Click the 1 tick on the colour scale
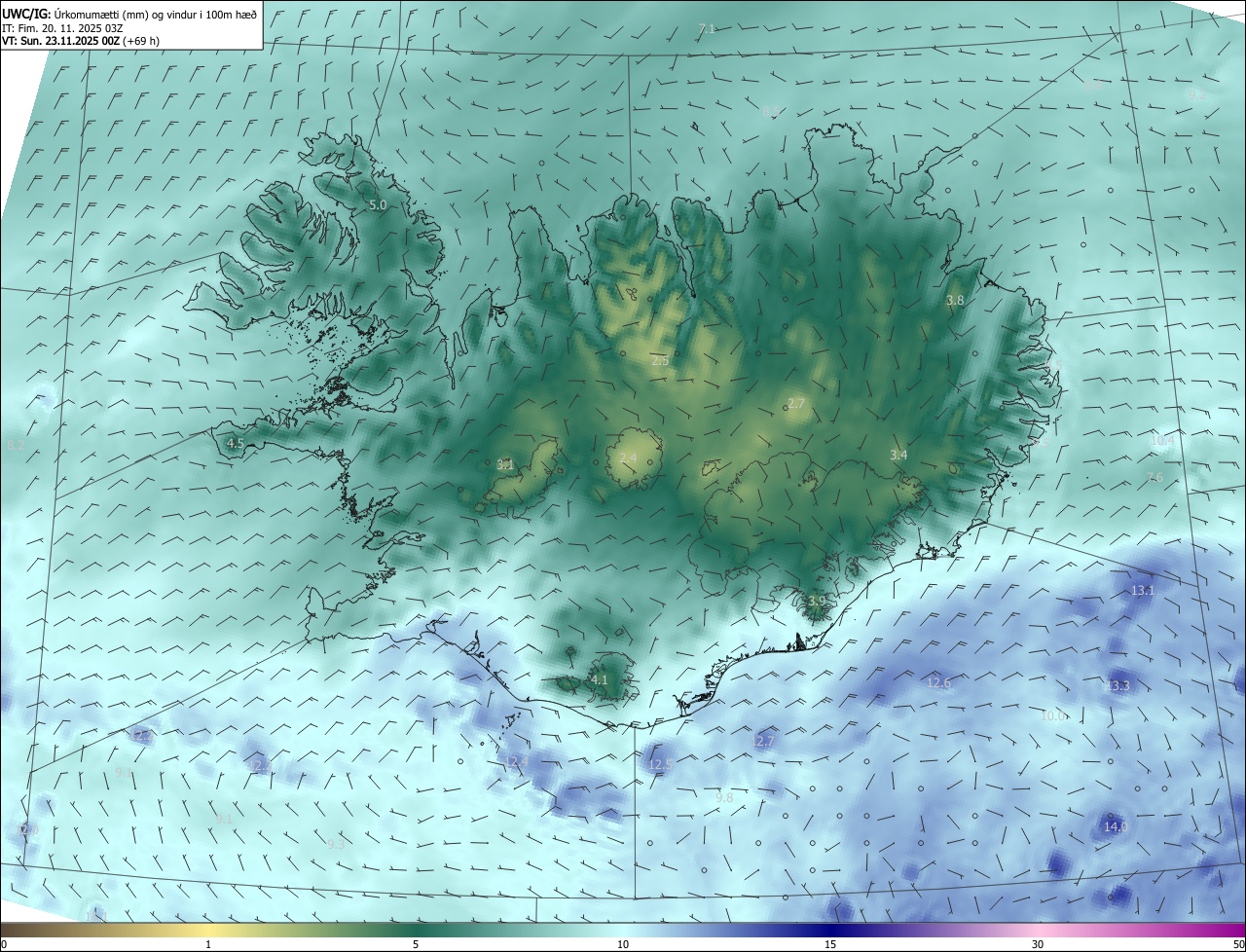1246x952 pixels. coord(208,944)
